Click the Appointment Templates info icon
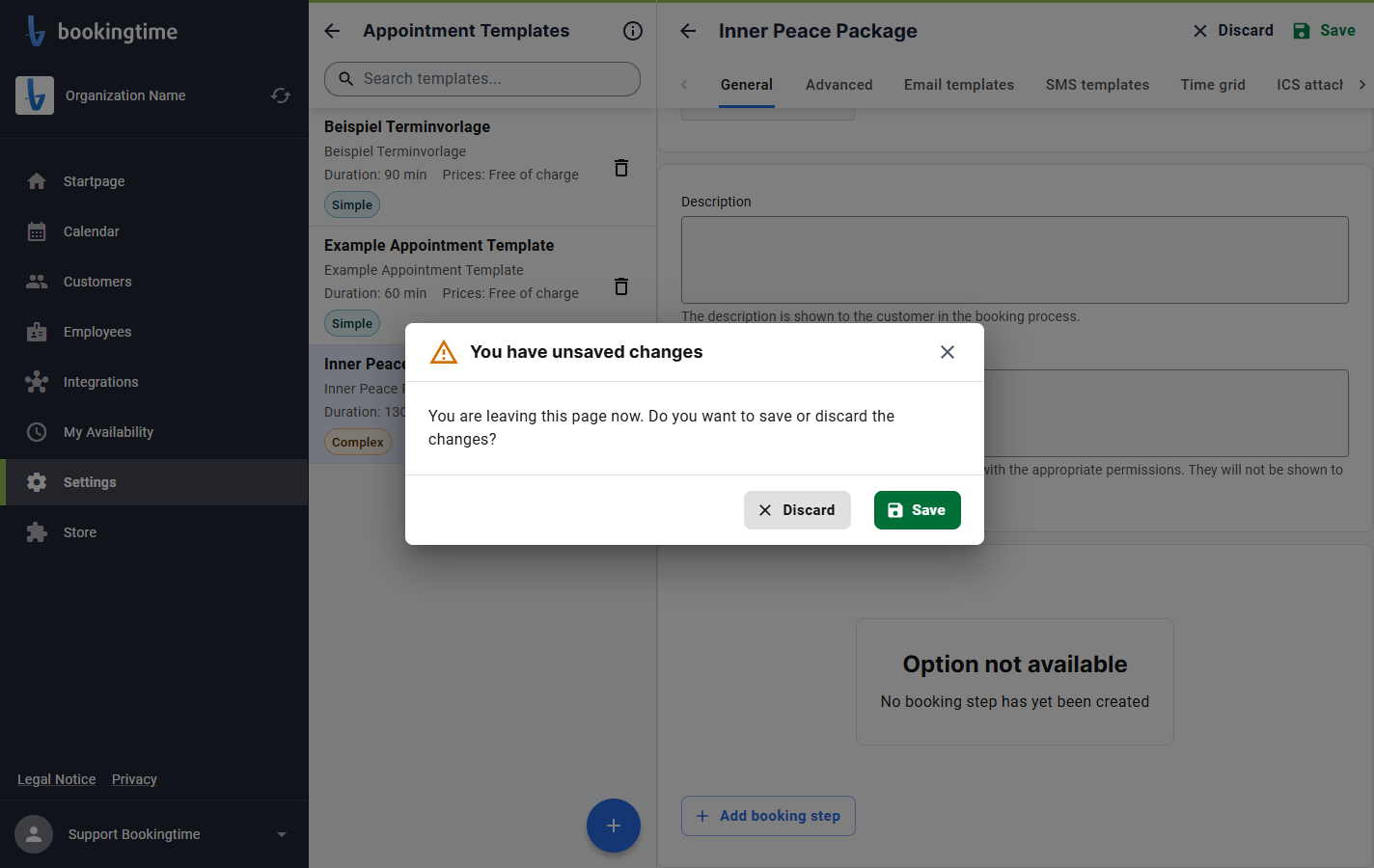 click(633, 31)
